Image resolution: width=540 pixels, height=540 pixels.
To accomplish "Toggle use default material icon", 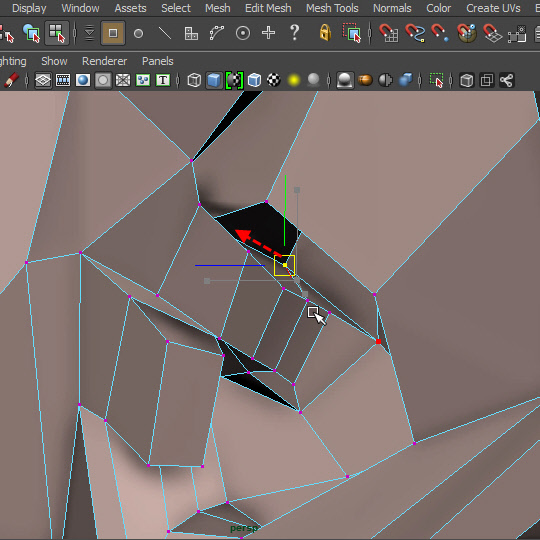I will 234,81.
